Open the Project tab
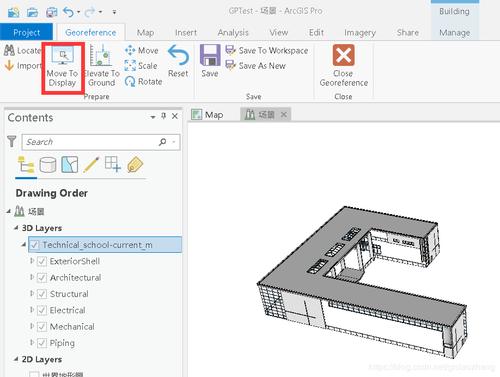The width and height of the screenshot is (500, 377). coord(26,32)
